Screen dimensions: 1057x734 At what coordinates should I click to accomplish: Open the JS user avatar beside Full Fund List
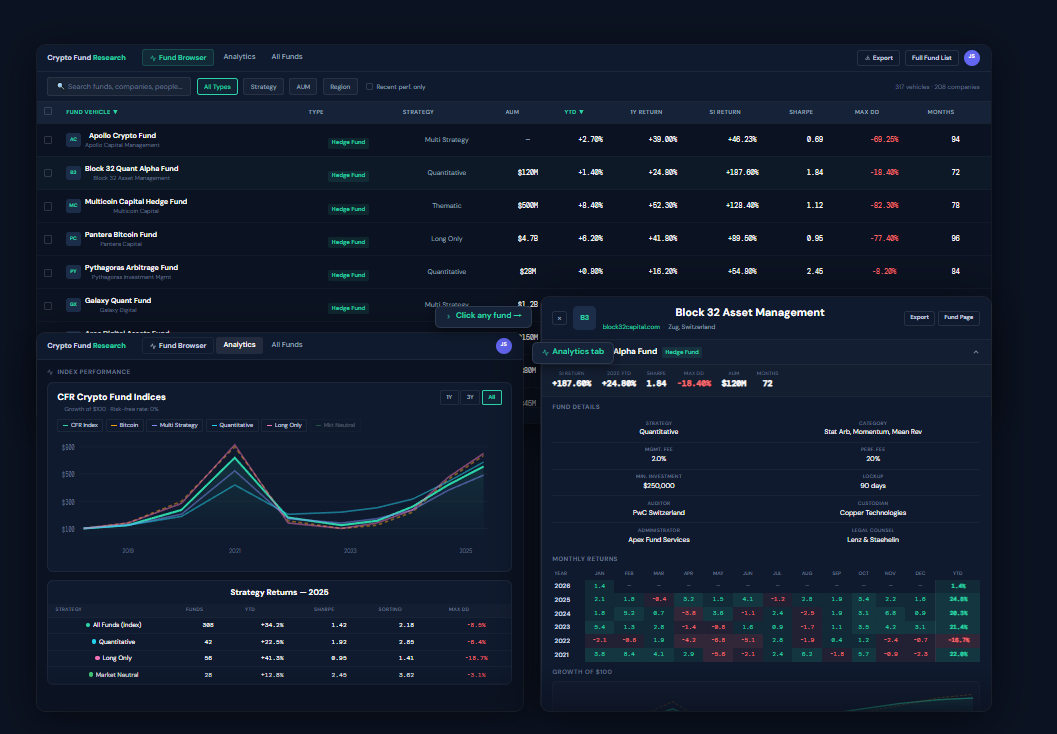coord(971,58)
